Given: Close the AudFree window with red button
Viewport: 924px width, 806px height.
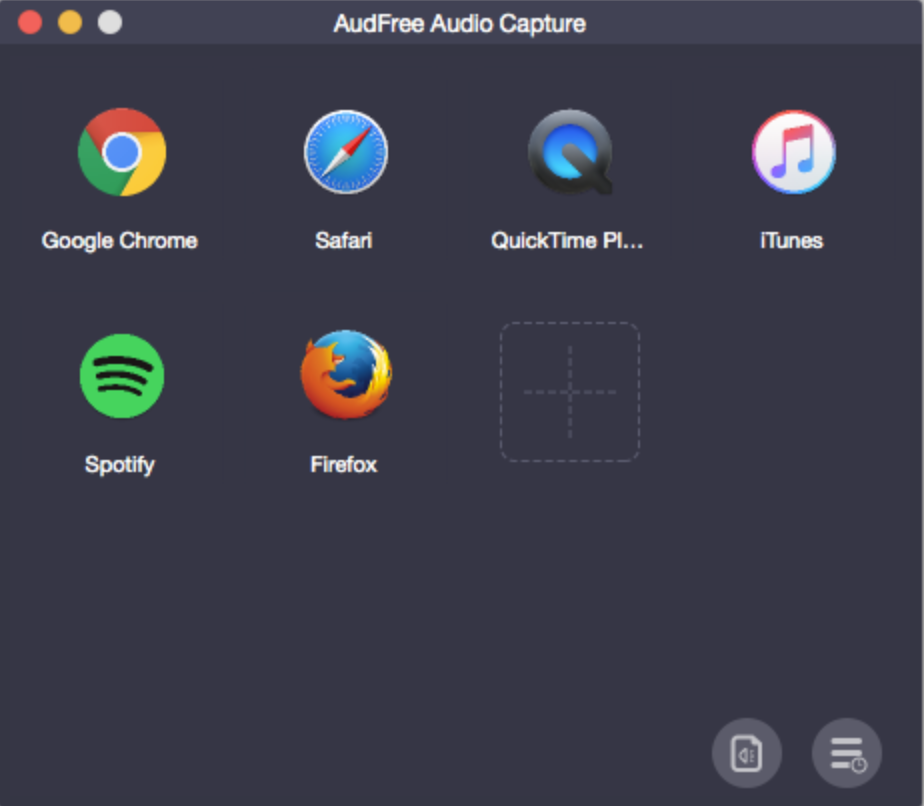Looking at the screenshot, I should click(30, 23).
